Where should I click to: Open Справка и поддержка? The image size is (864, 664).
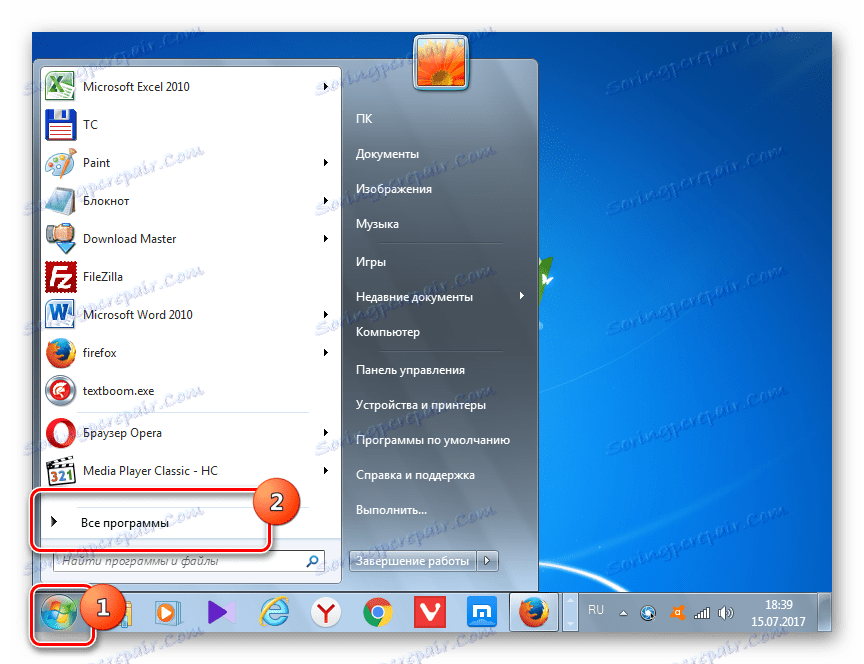coord(415,475)
